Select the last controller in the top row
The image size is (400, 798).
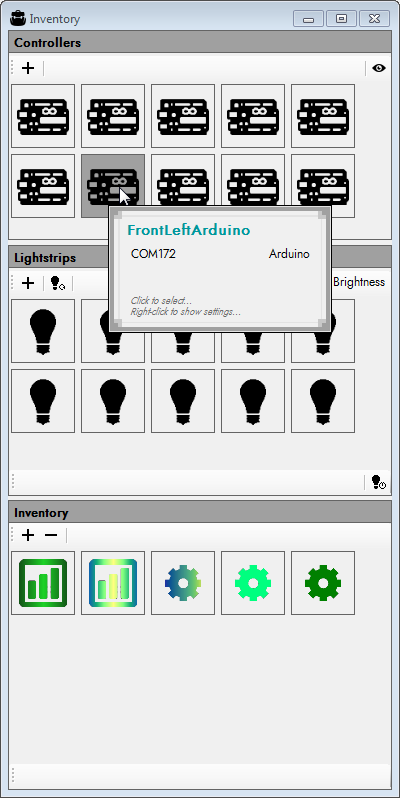(323, 116)
